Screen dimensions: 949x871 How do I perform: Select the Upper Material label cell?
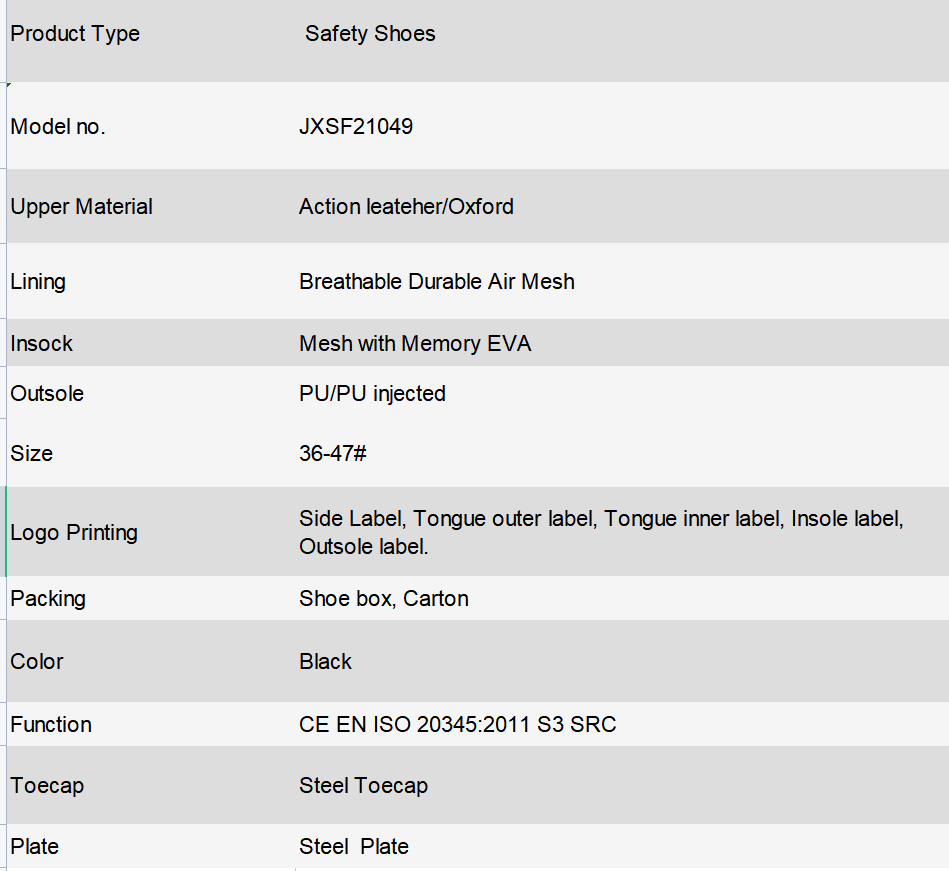pos(150,206)
